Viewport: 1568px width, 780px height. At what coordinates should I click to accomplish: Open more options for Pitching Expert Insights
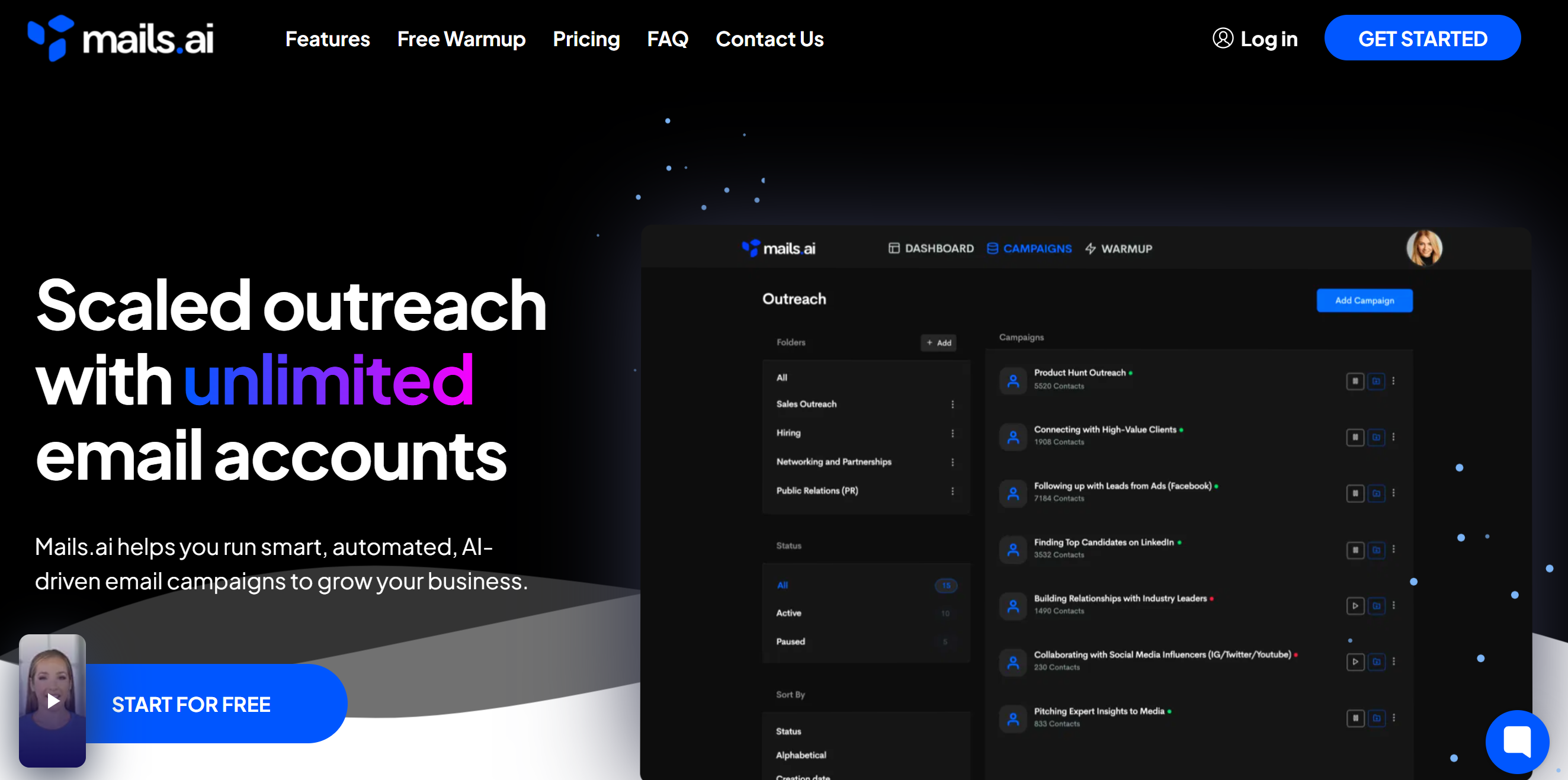1393,718
